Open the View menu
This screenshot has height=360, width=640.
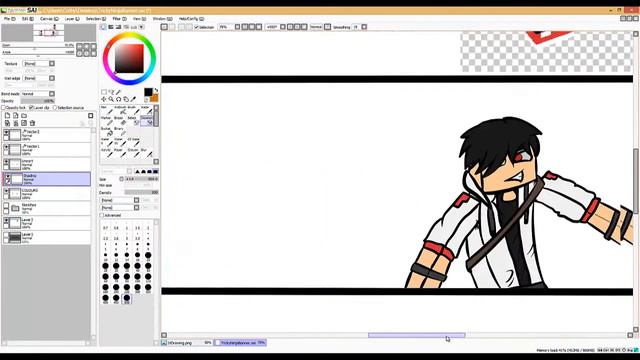(139, 19)
